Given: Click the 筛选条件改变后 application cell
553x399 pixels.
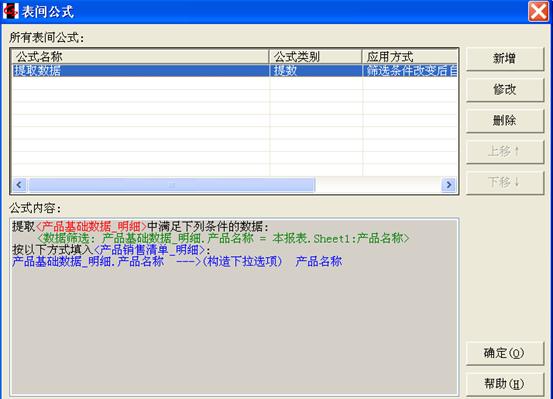Looking at the screenshot, I should [410, 71].
